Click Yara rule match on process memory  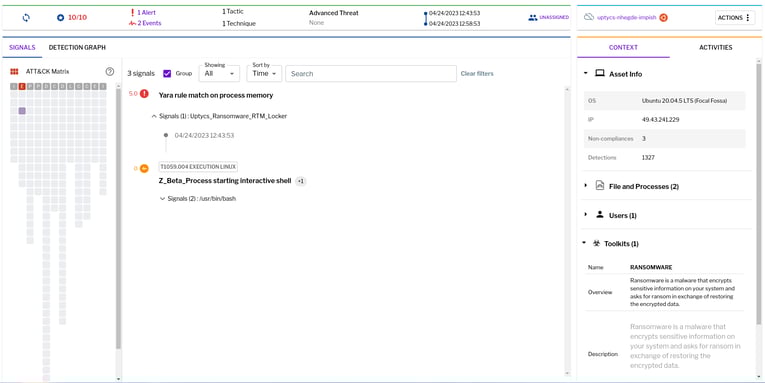click(216, 95)
